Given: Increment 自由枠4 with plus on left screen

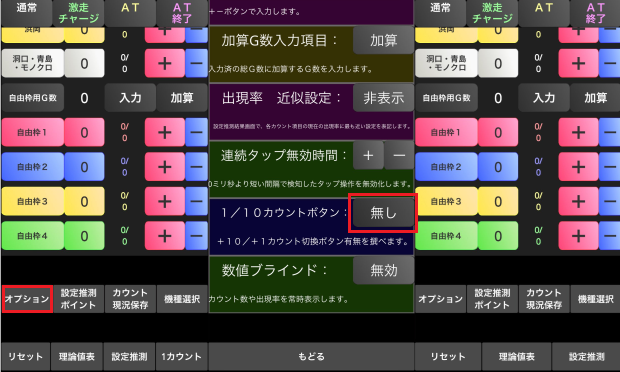Looking at the screenshot, I should click(x=164, y=236).
